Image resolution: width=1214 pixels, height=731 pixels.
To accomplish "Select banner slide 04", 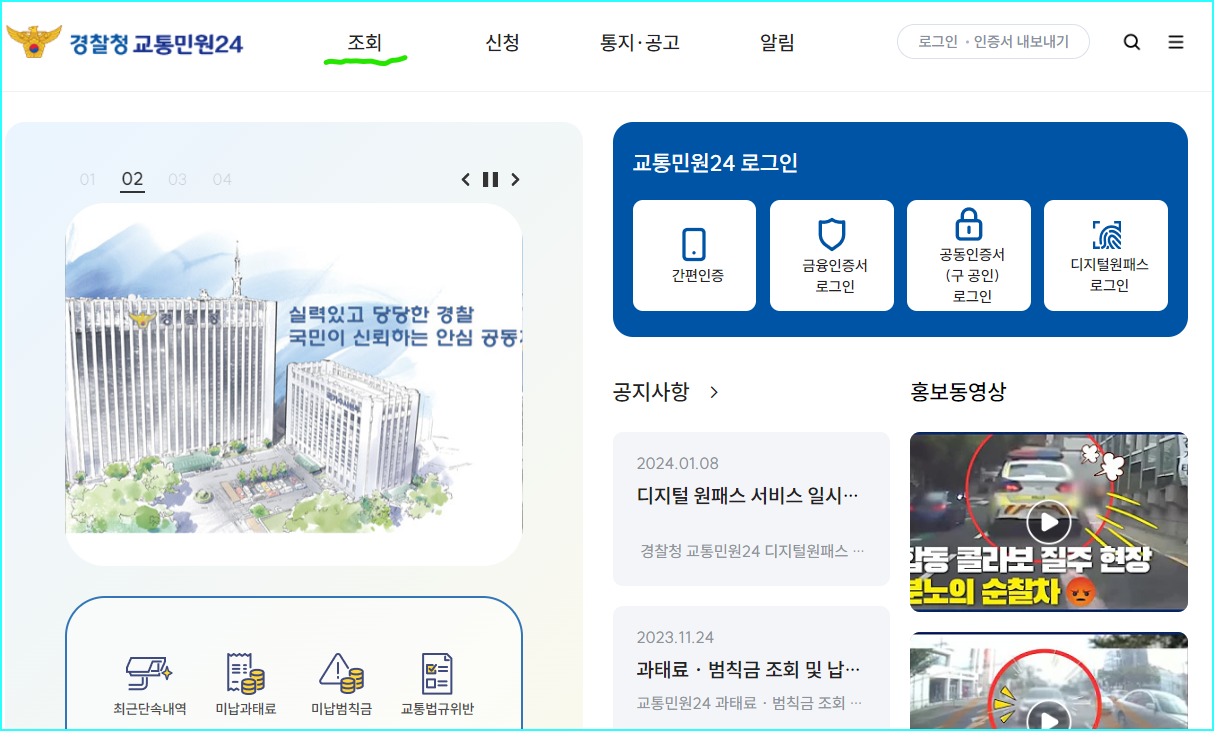I will [222, 180].
